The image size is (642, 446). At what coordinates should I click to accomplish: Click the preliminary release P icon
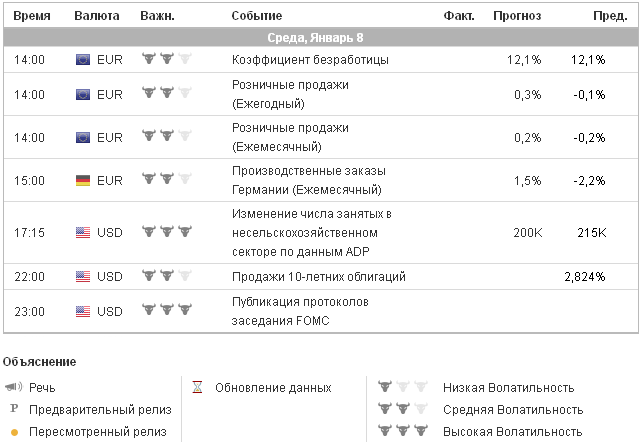pos(14,410)
